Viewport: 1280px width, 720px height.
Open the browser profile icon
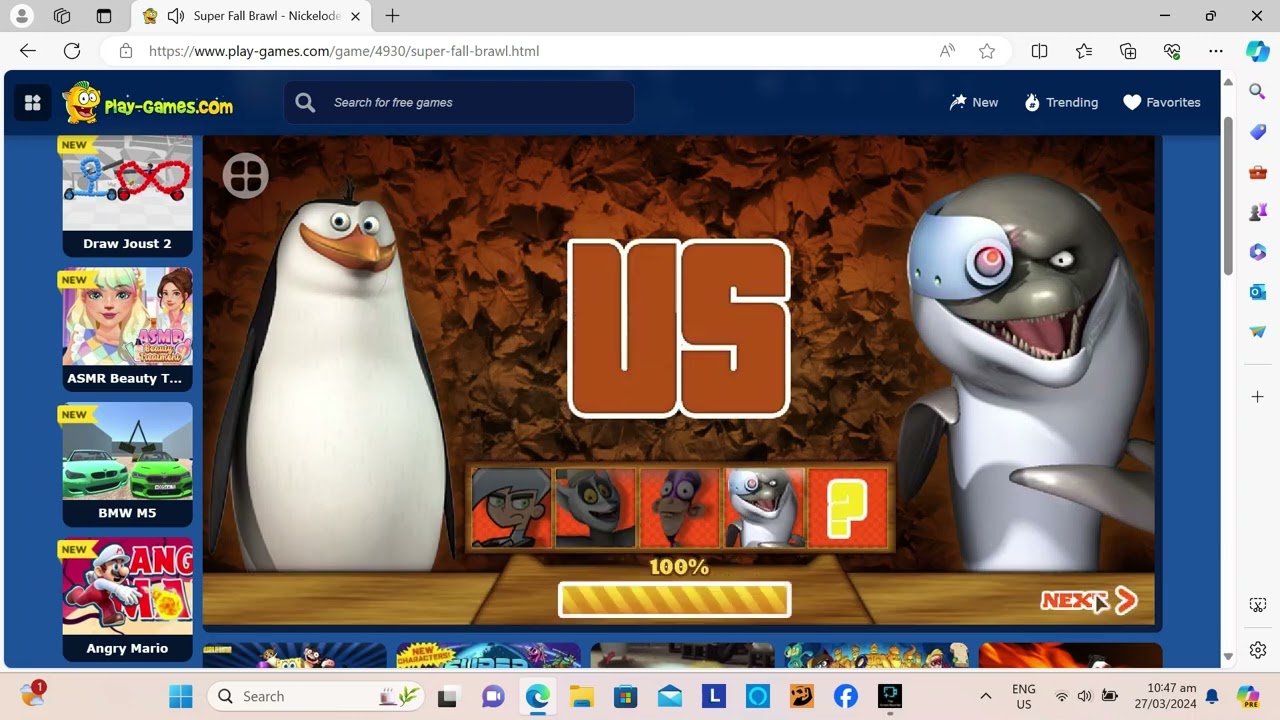21,16
